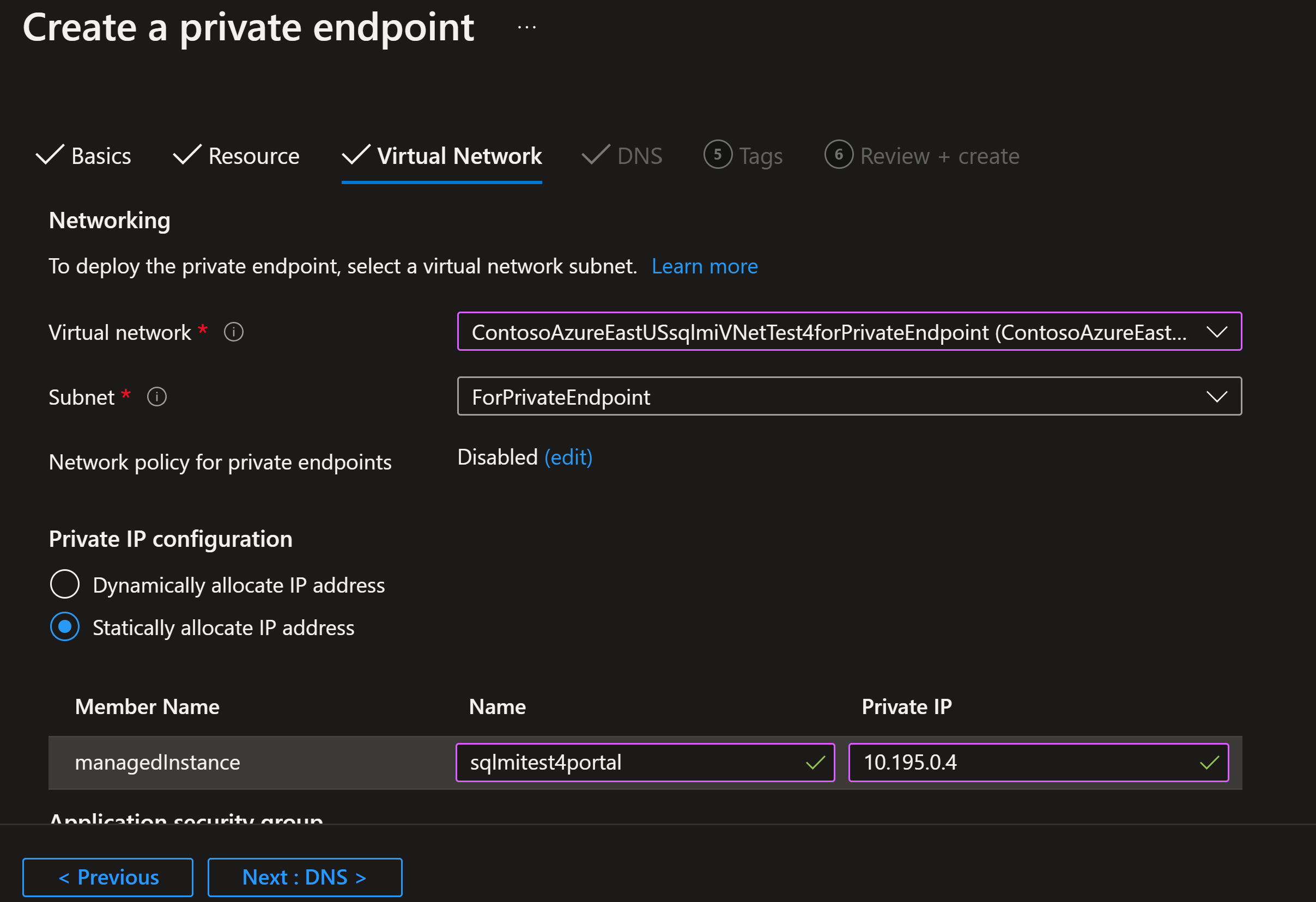Switch to the Resource tab
The width and height of the screenshot is (1316, 902).
click(x=253, y=156)
